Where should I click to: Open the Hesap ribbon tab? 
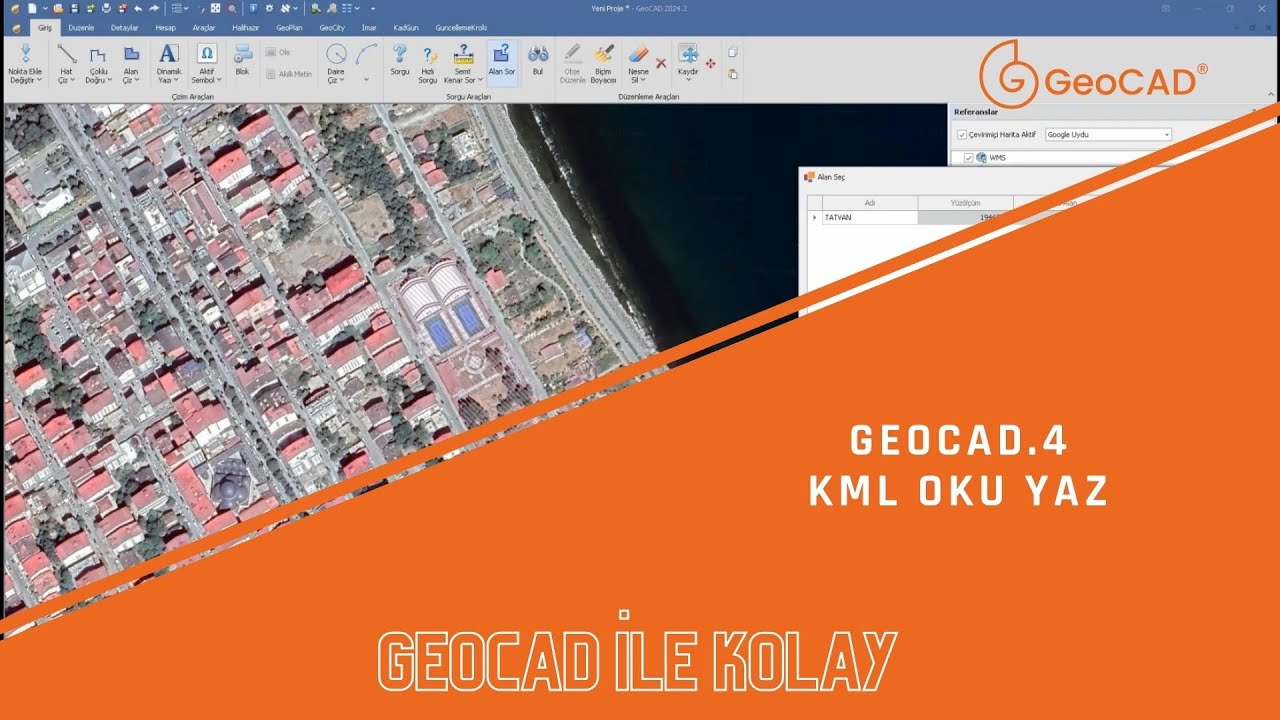(165, 28)
